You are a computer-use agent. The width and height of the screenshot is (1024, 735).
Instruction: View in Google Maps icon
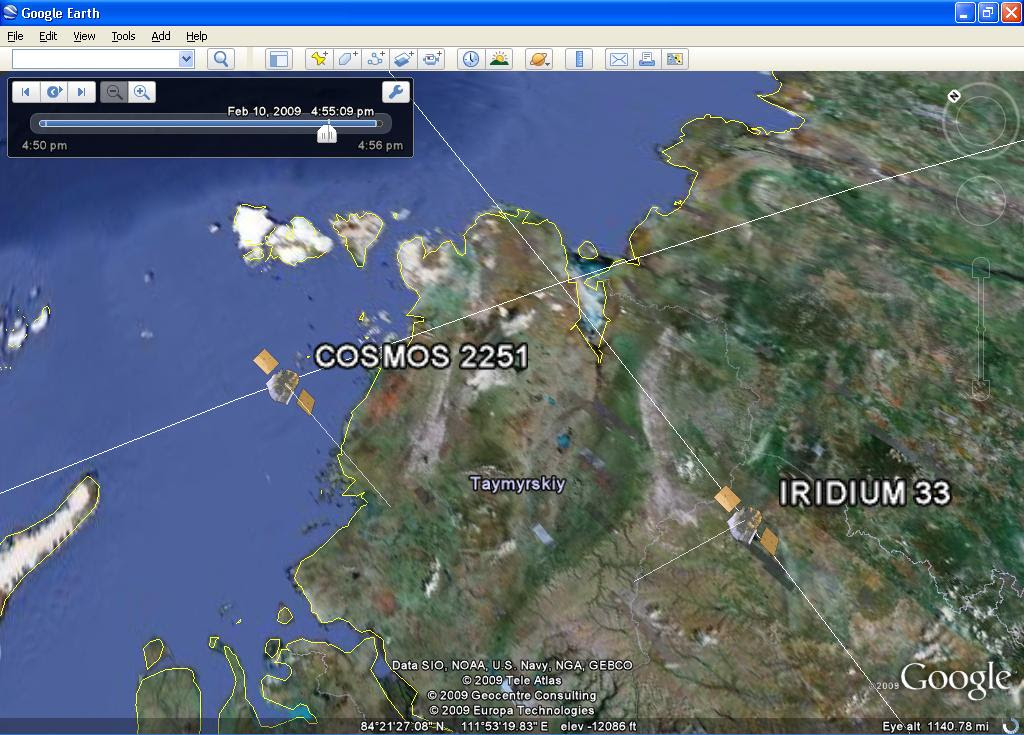(675, 59)
